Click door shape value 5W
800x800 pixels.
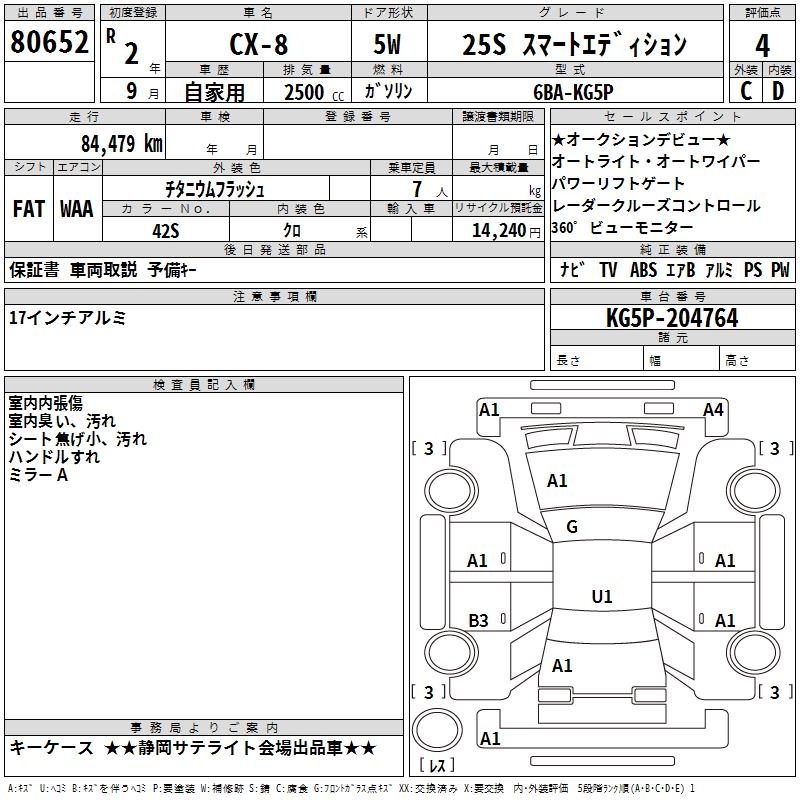click(x=387, y=44)
